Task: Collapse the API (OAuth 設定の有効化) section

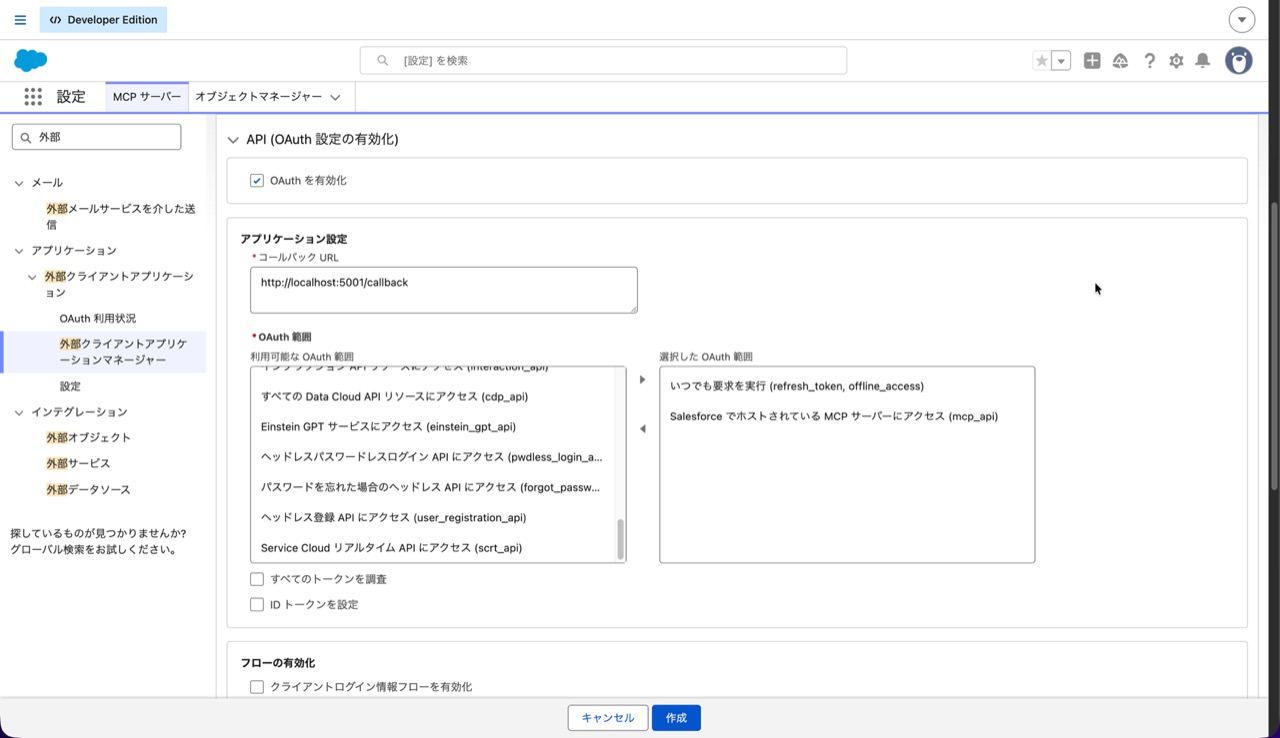Action: click(233, 140)
